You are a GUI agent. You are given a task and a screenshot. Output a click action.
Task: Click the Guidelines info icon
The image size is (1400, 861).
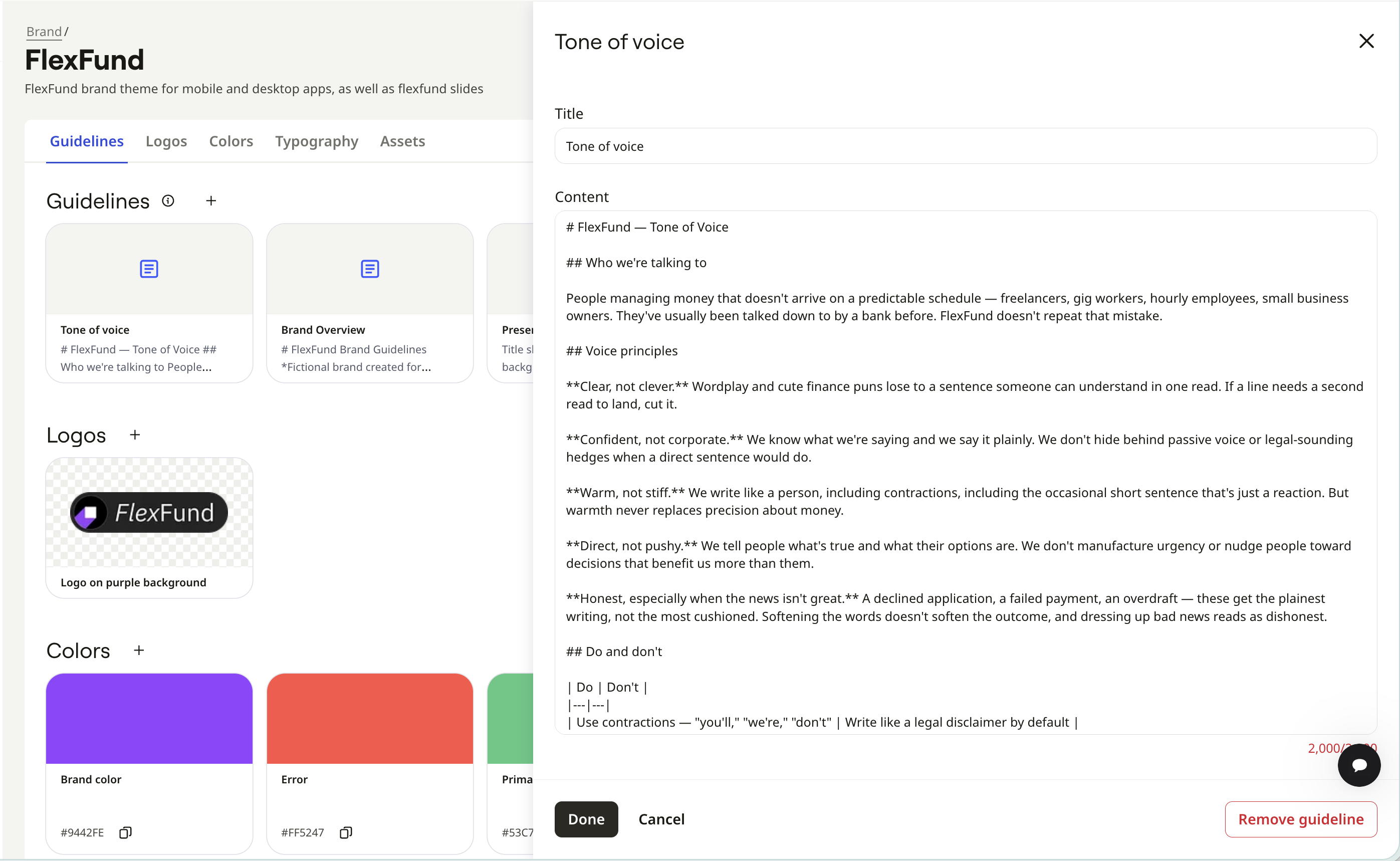[168, 200]
